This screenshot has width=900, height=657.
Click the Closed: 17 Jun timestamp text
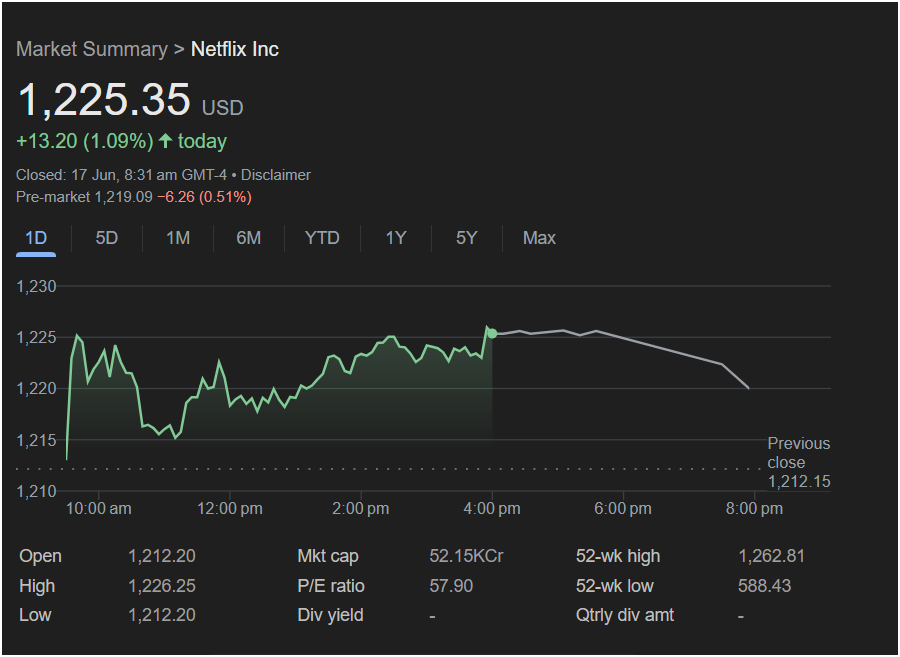122,175
